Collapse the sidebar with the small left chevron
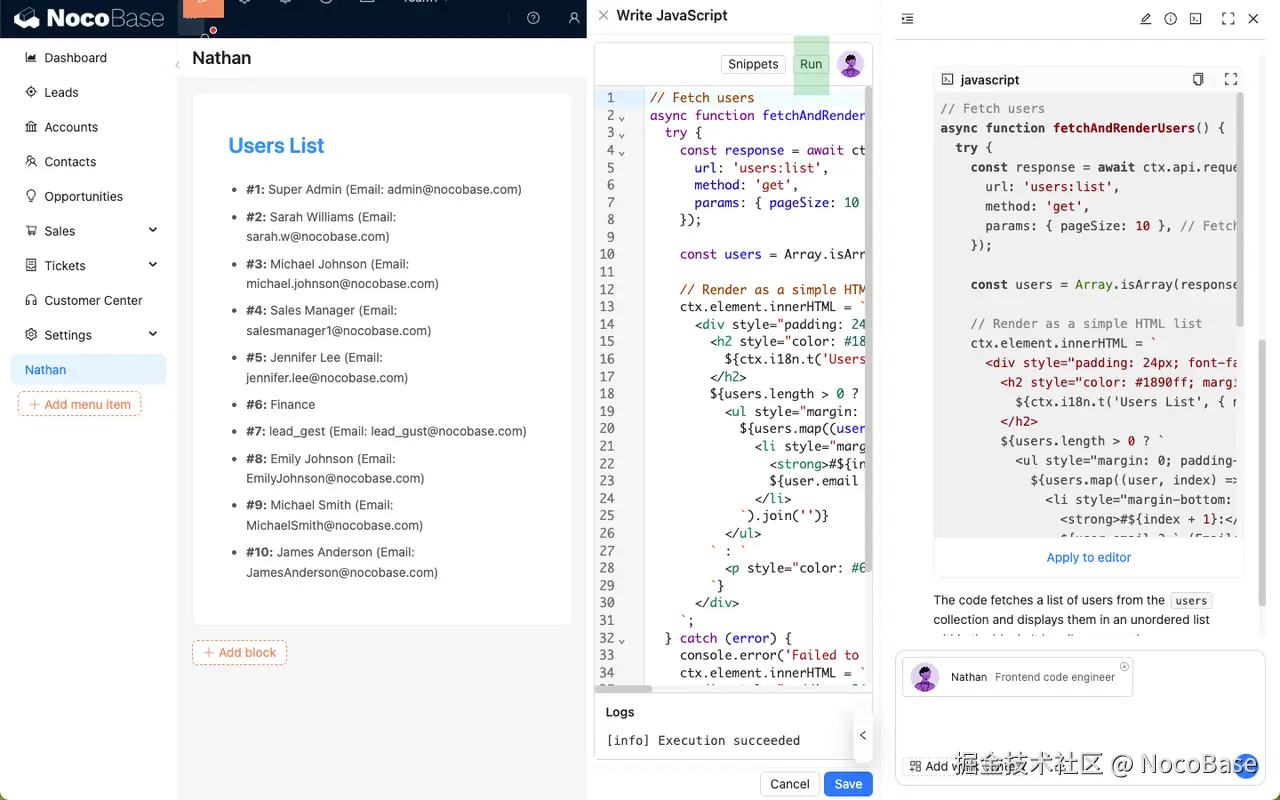 point(177,64)
